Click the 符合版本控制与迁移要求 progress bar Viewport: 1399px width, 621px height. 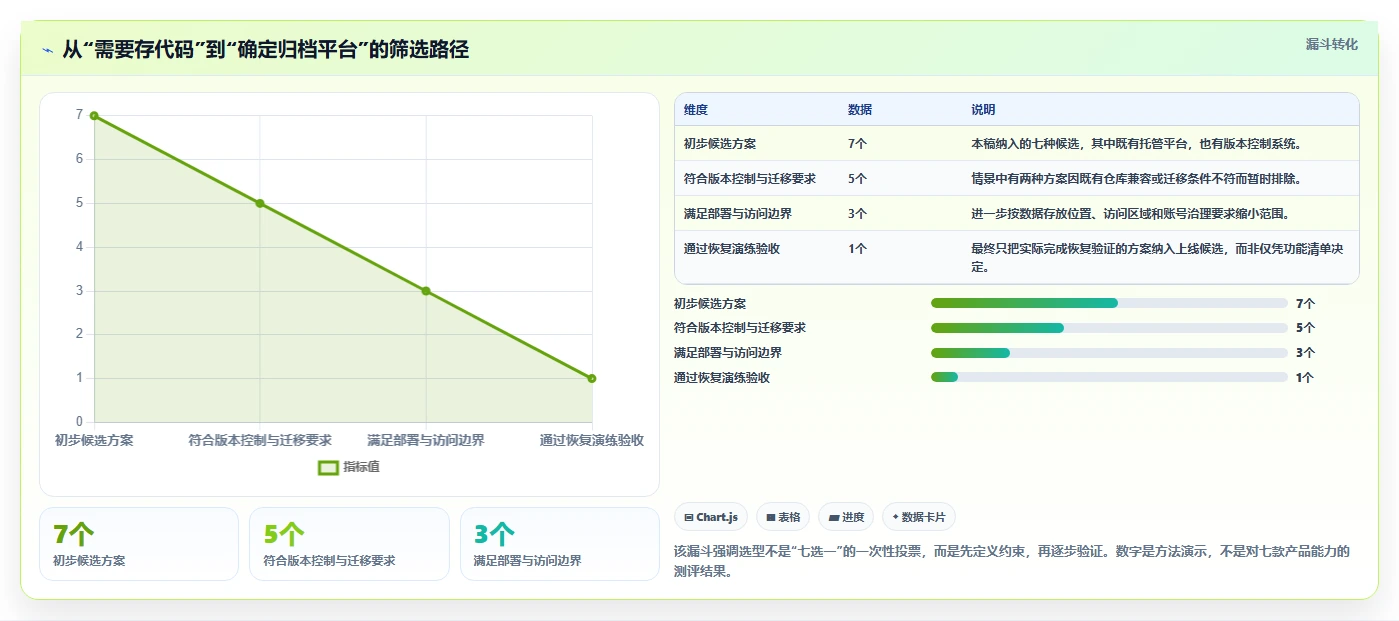pos(1109,328)
